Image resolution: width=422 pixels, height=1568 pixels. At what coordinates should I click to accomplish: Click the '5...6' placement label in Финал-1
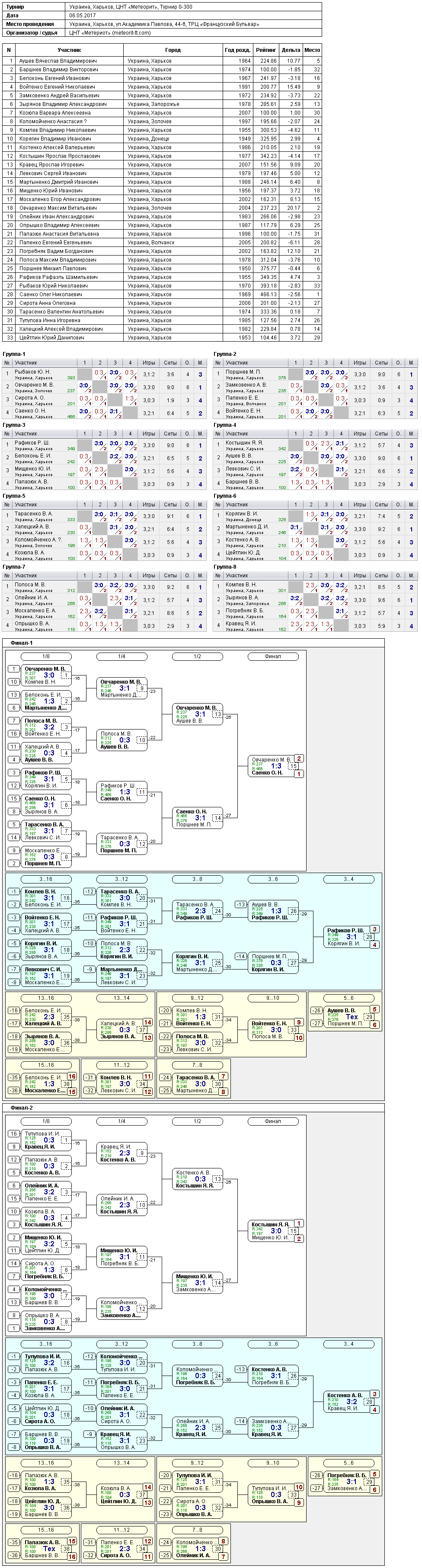click(348, 998)
